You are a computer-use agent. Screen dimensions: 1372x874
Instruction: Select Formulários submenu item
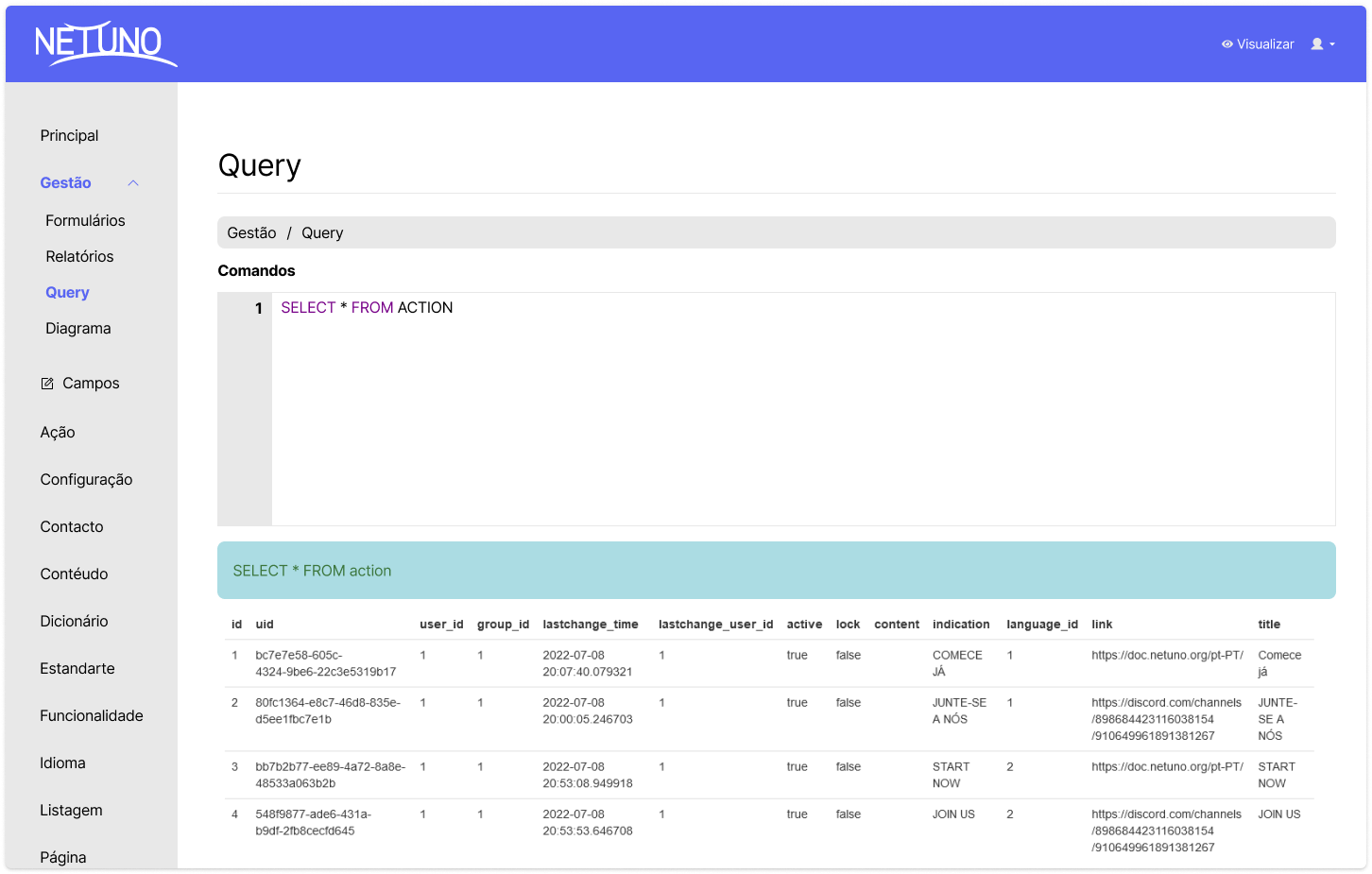pos(85,221)
